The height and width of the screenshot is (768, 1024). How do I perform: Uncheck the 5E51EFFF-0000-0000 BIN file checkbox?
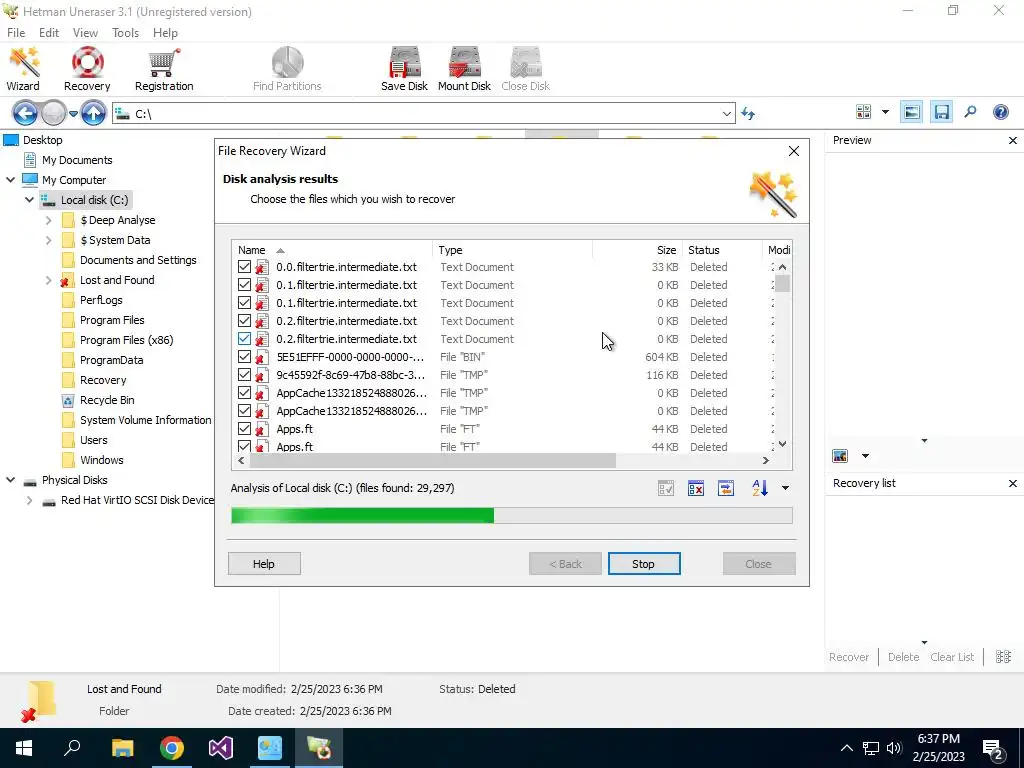[x=244, y=357]
